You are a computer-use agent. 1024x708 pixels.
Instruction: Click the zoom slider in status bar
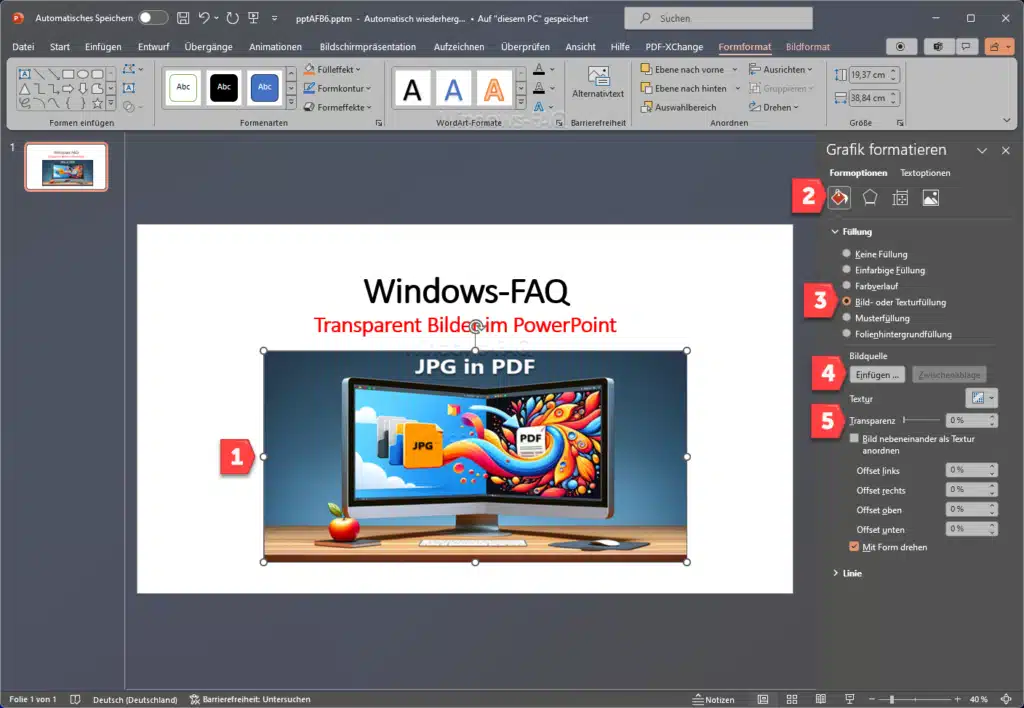pos(914,700)
